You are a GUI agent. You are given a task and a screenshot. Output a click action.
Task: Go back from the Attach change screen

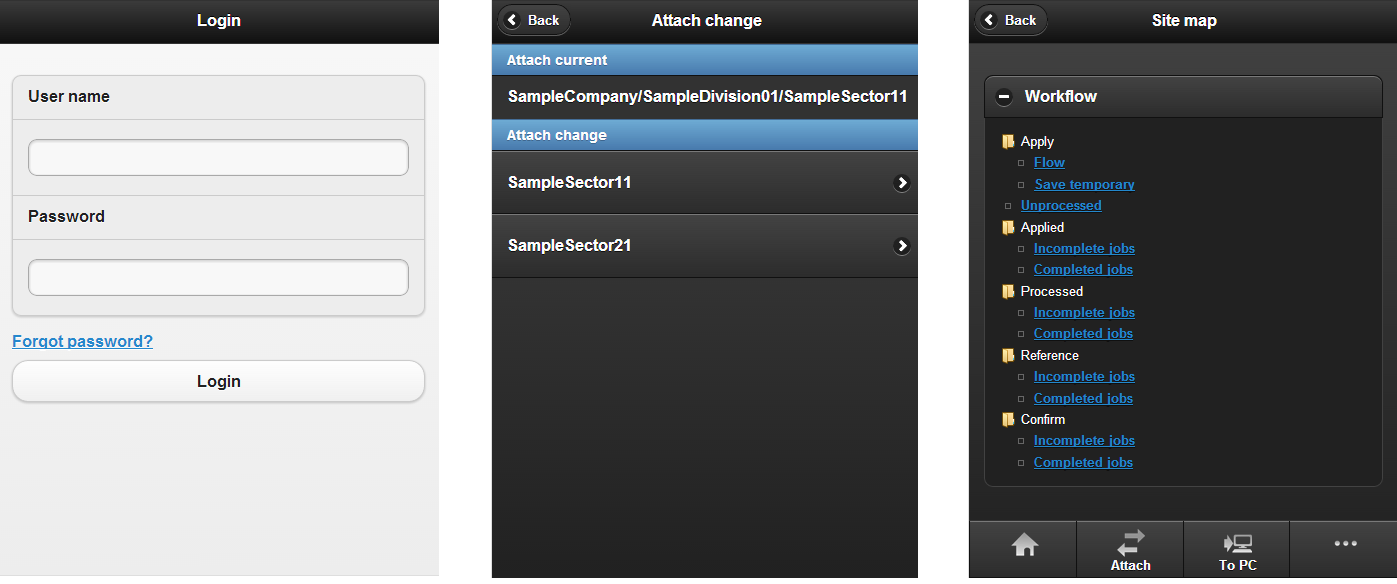[534, 20]
